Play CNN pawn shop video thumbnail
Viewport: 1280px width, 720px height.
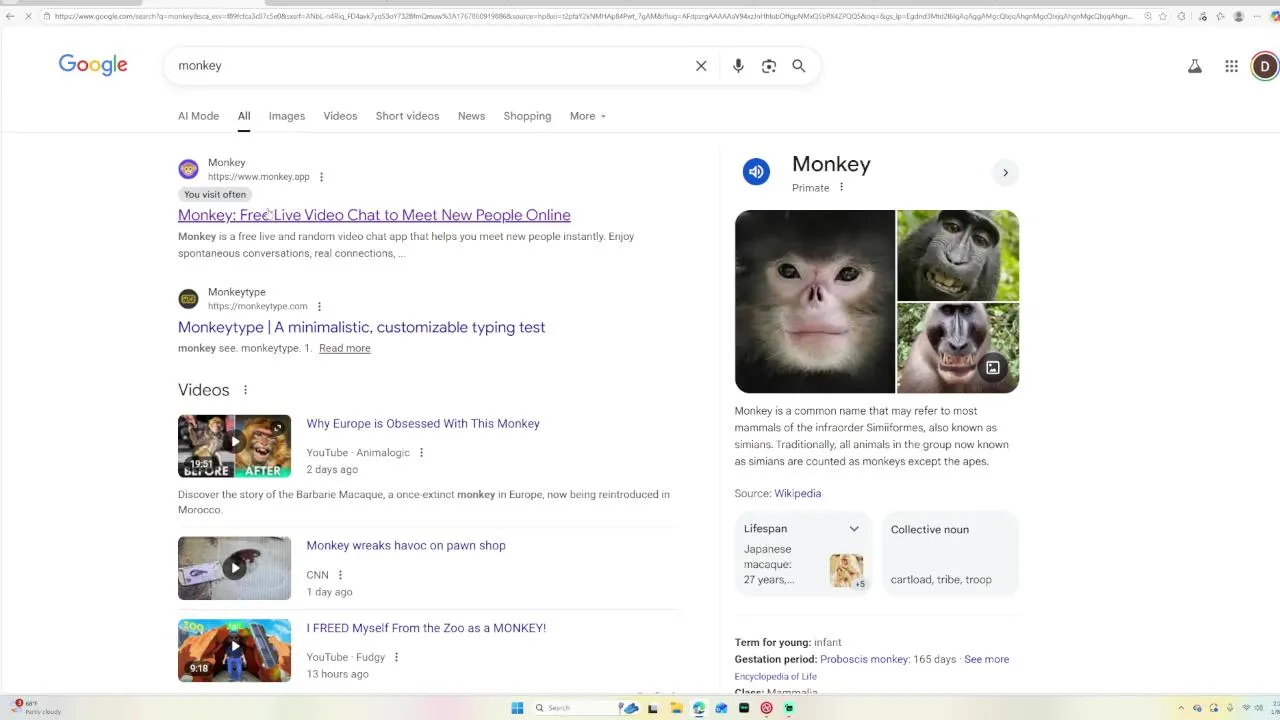pos(234,568)
